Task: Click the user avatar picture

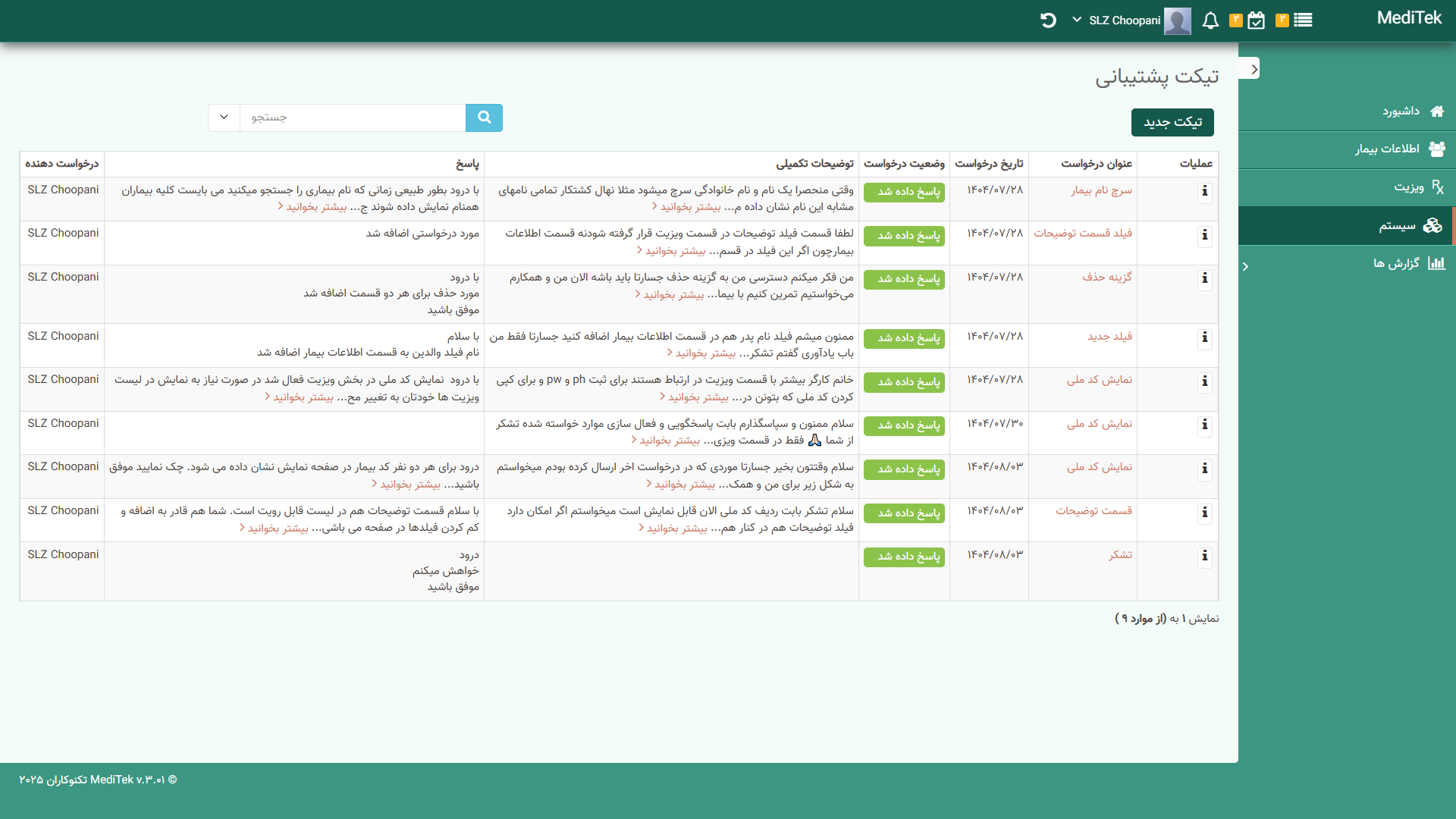Action: [x=1177, y=20]
